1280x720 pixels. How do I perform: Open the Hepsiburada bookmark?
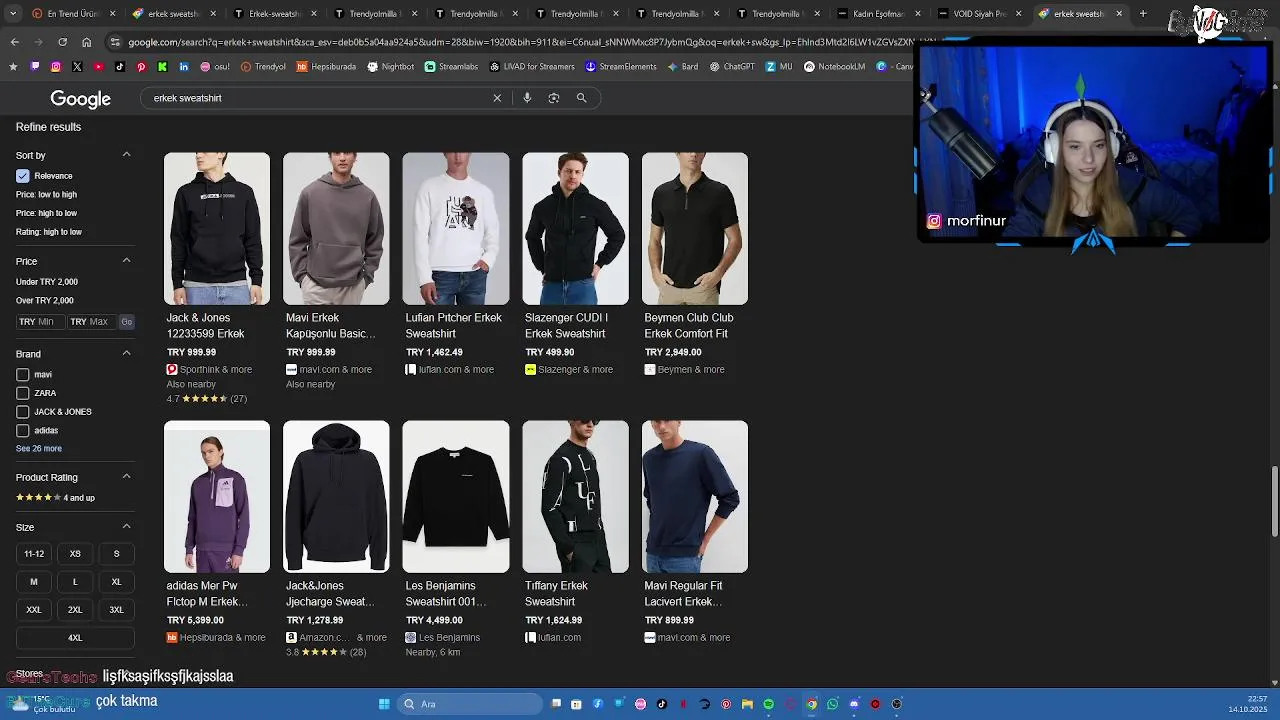coord(326,67)
